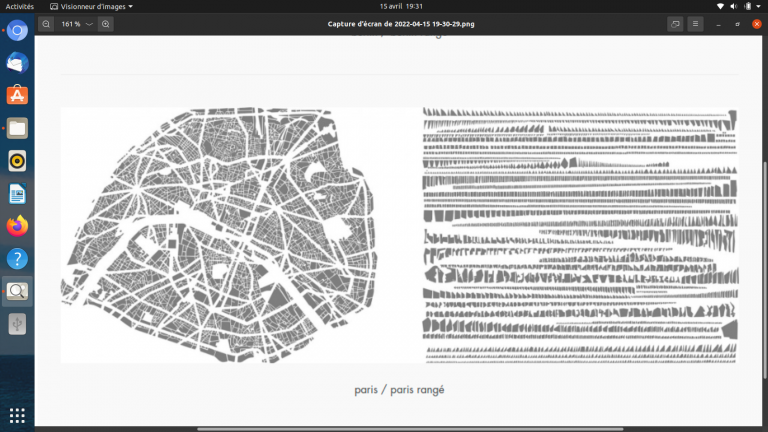
Task: Toggle the image gallery view button
Action: (675, 23)
